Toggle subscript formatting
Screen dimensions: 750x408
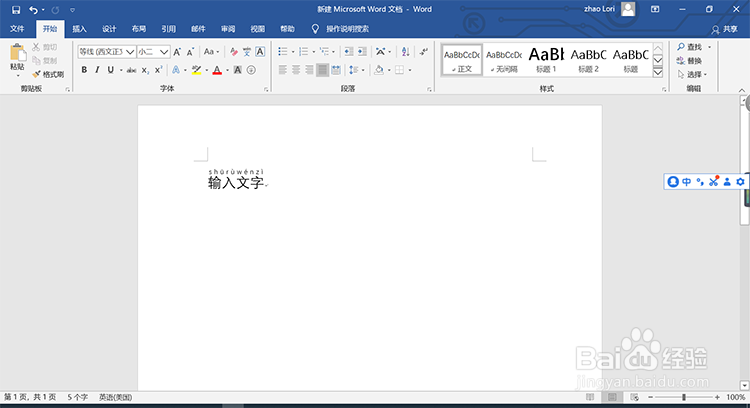coord(145,70)
